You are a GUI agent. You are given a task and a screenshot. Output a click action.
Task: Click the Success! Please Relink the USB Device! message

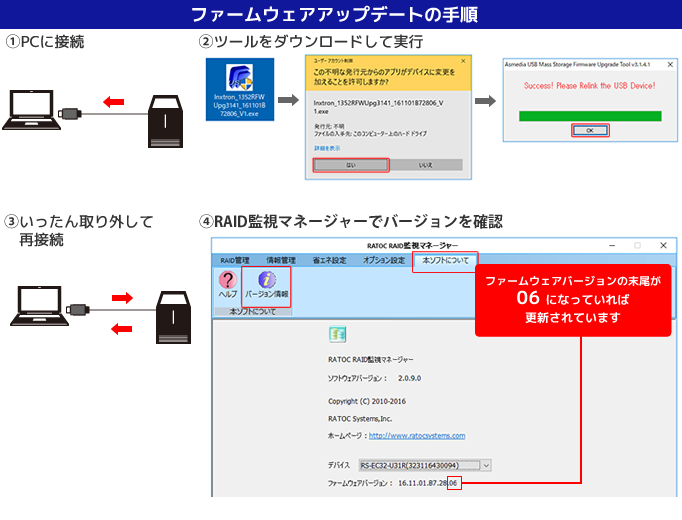(589, 86)
